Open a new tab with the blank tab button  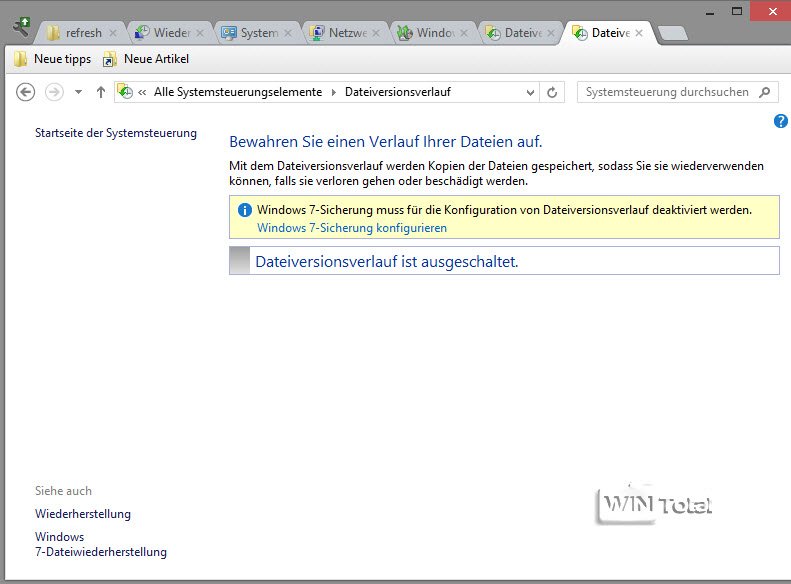(673, 33)
